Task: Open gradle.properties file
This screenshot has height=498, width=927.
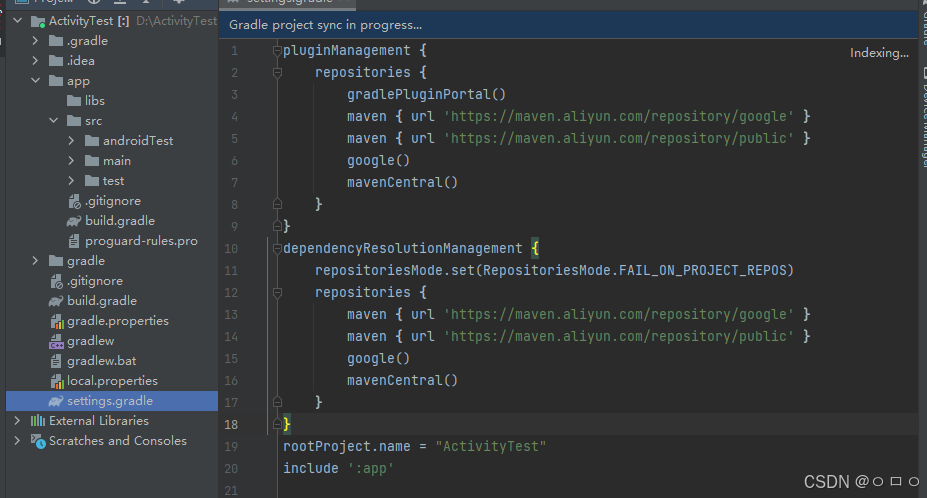Action: tap(118, 321)
